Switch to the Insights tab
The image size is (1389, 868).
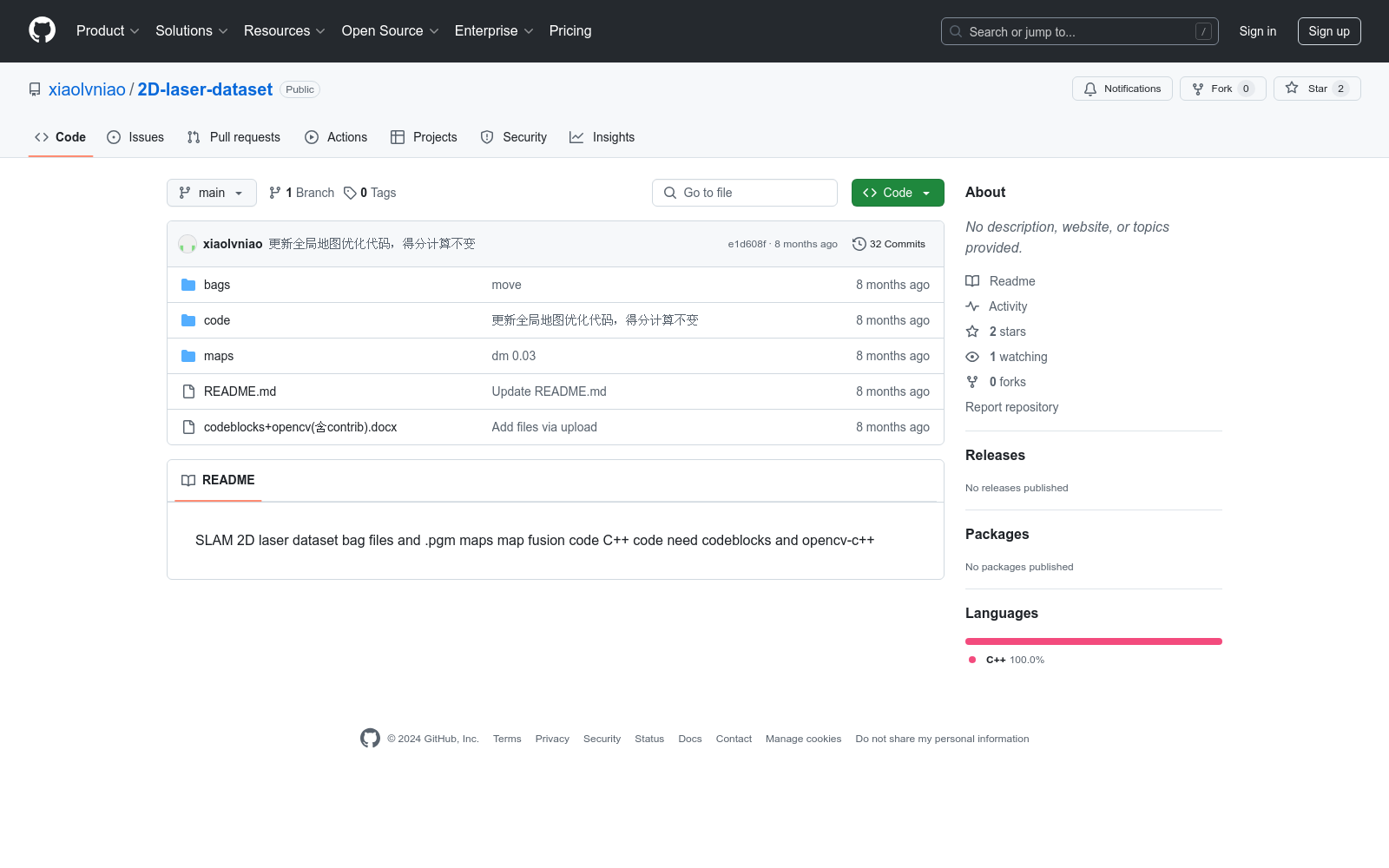[x=602, y=137]
